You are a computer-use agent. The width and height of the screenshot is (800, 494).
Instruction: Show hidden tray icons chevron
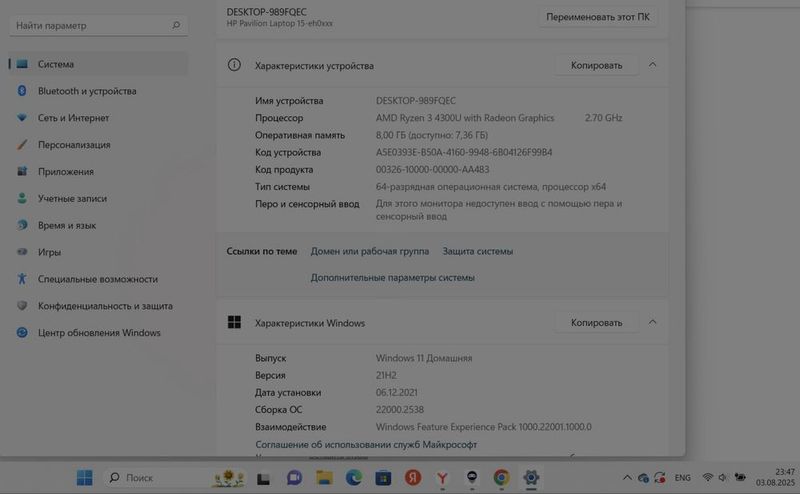627,478
